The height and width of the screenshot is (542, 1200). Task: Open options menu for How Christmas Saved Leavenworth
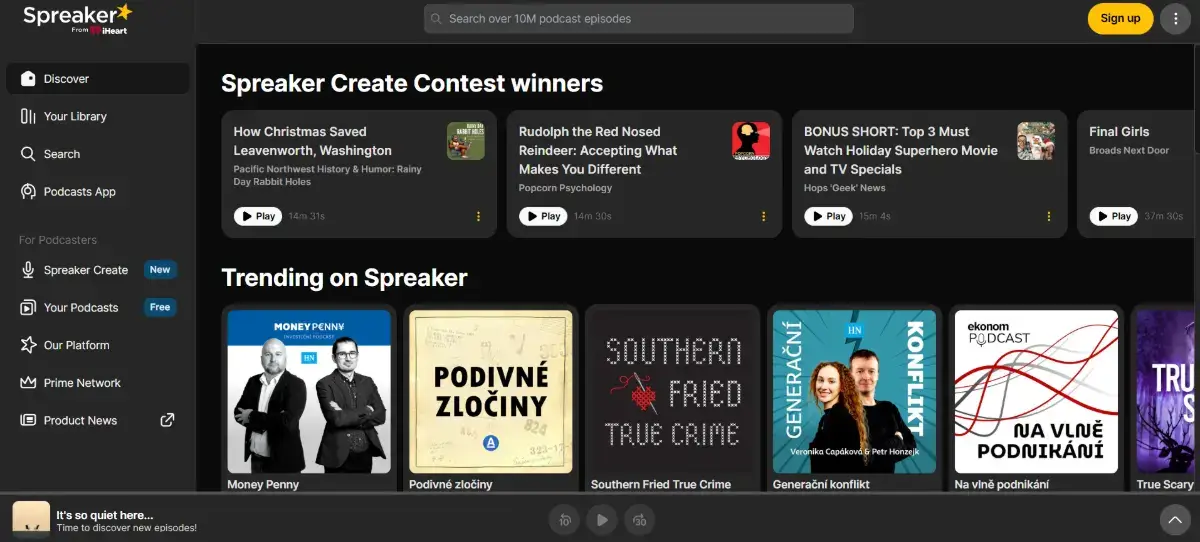pyautogui.click(x=478, y=216)
